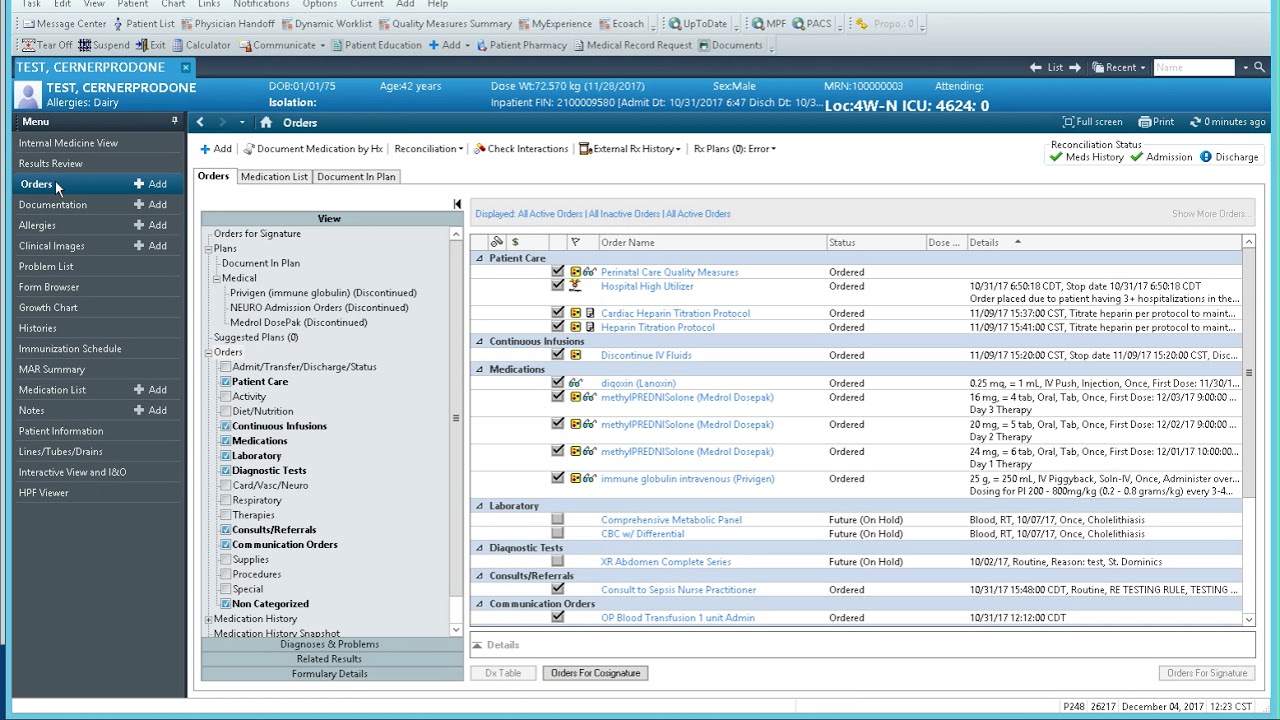
Task: Open the Reconciliation dropdown
Action: [x=428, y=149]
